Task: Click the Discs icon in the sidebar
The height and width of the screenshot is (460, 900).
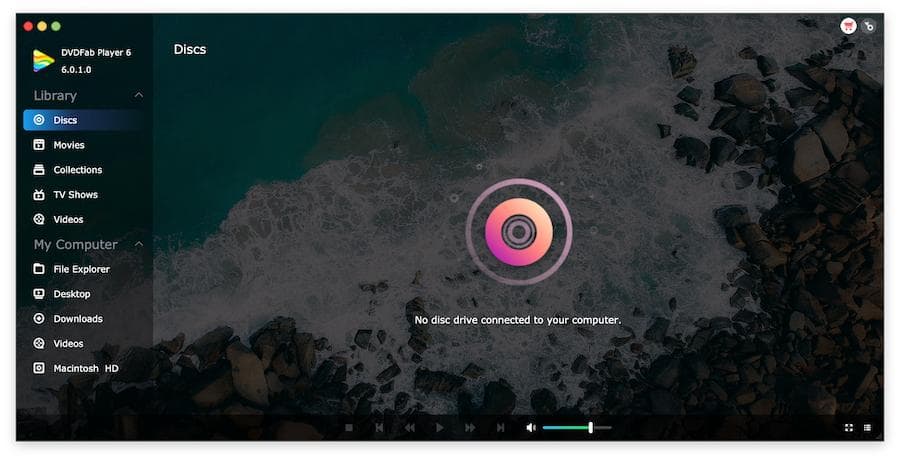Action: click(x=38, y=119)
